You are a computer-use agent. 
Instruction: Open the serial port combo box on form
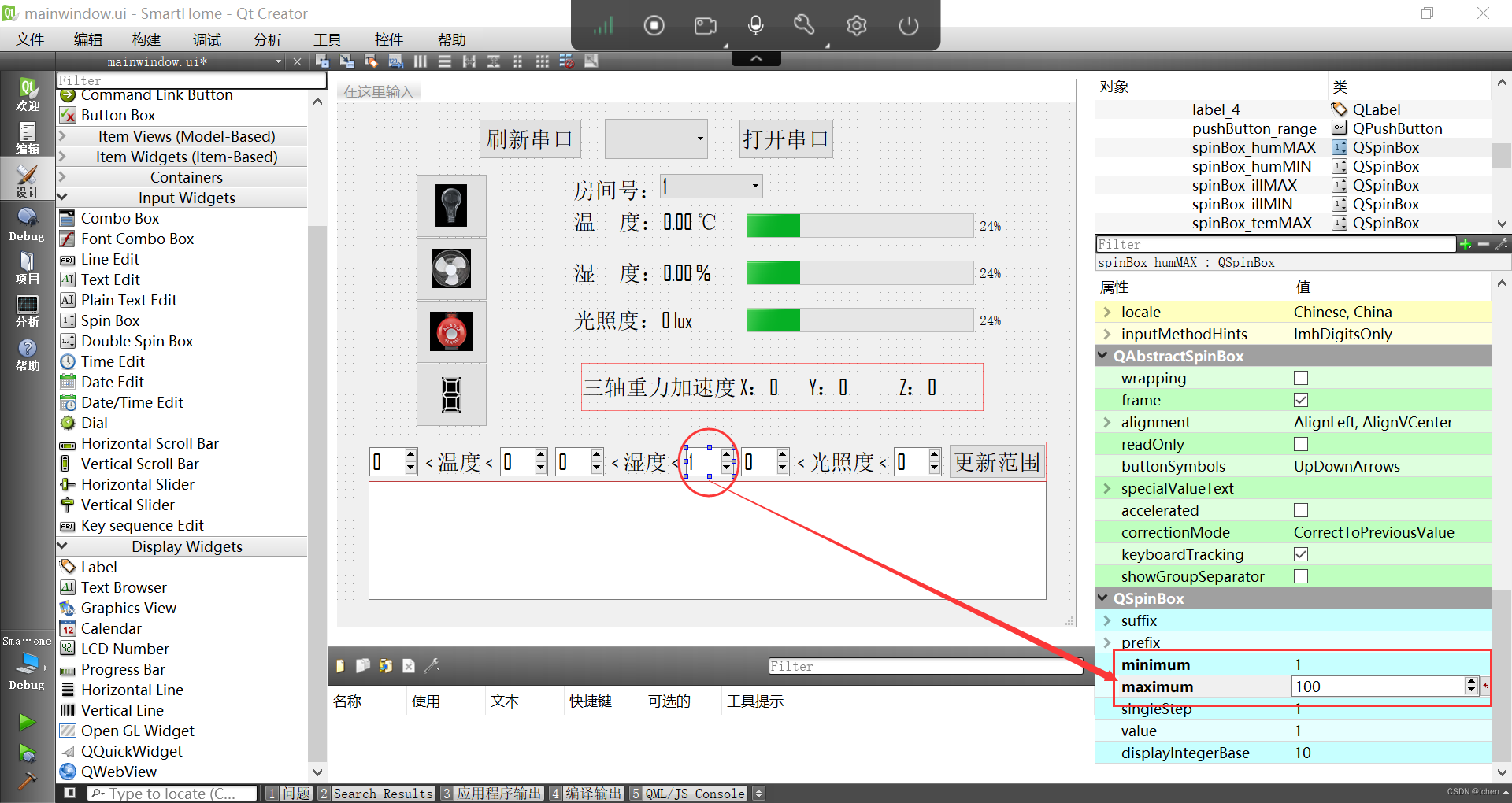(656, 139)
